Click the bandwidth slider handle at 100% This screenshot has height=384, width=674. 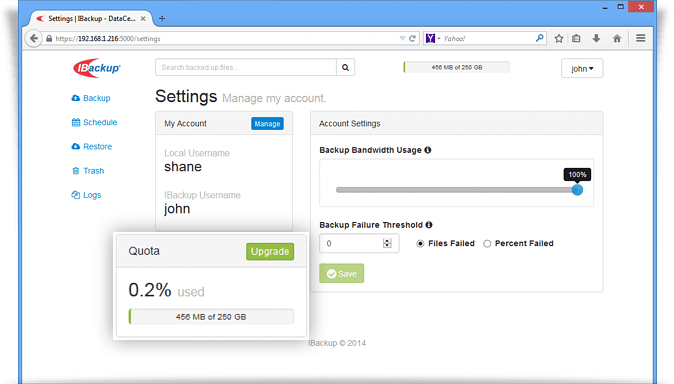tap(577, 190)
